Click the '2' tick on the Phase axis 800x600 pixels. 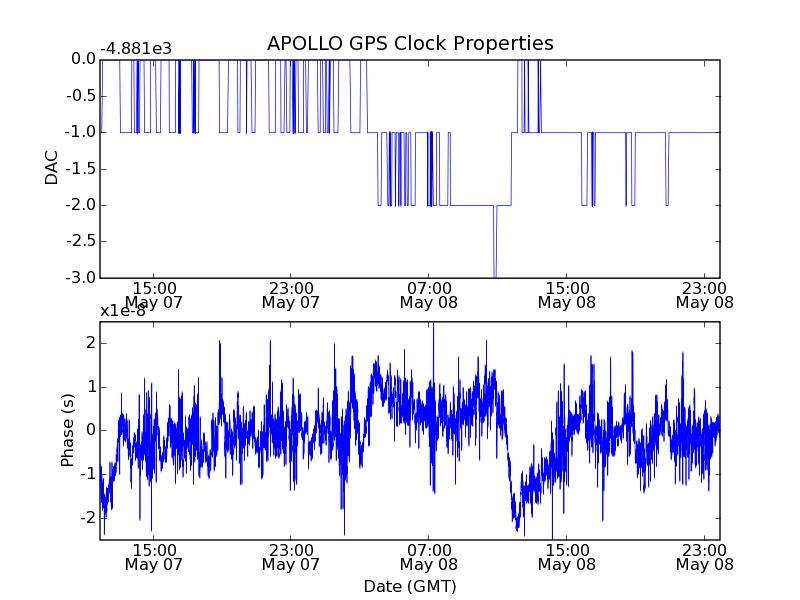(91, 343)
